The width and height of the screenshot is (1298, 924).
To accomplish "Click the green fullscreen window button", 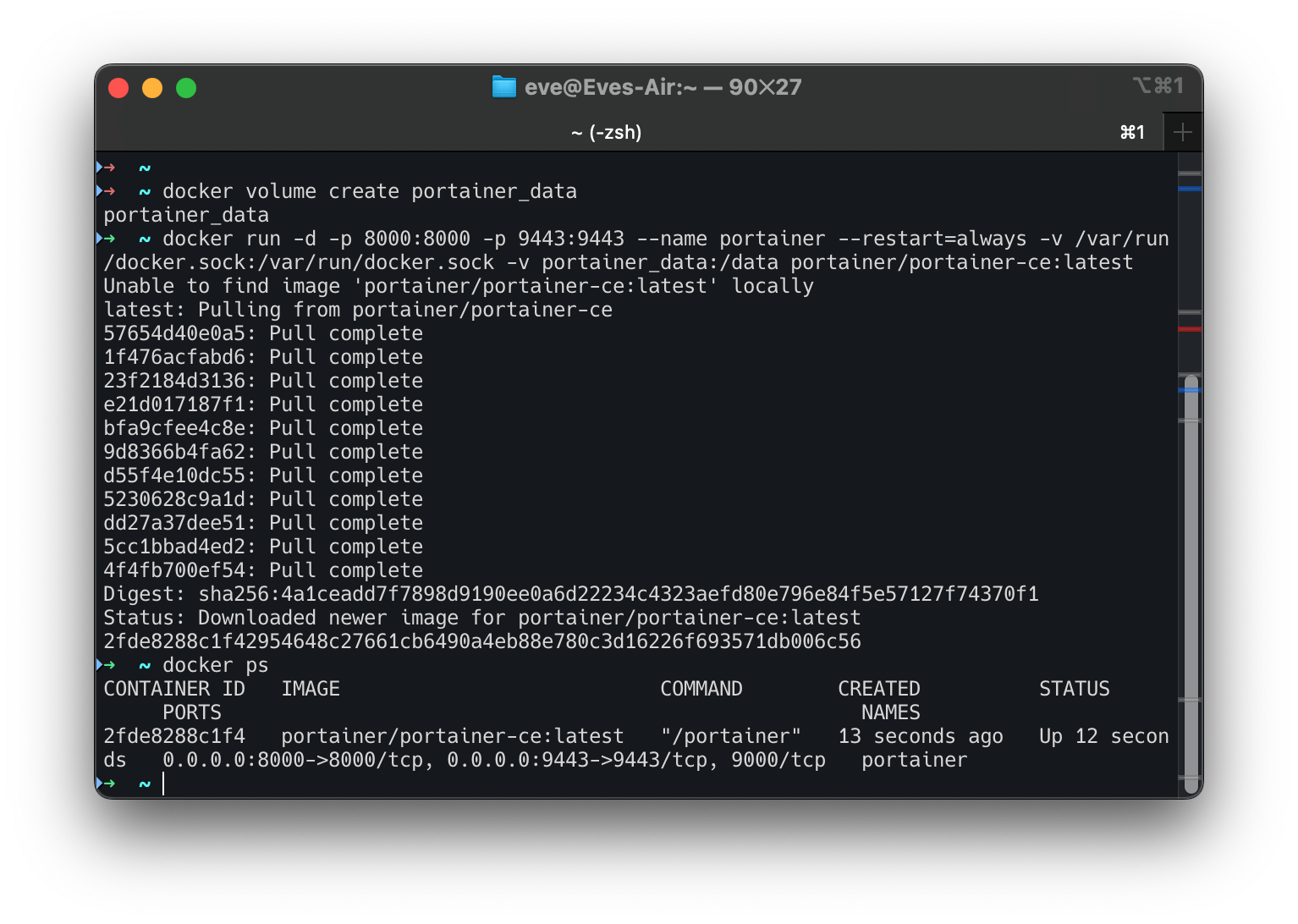I will click(186, 88).
